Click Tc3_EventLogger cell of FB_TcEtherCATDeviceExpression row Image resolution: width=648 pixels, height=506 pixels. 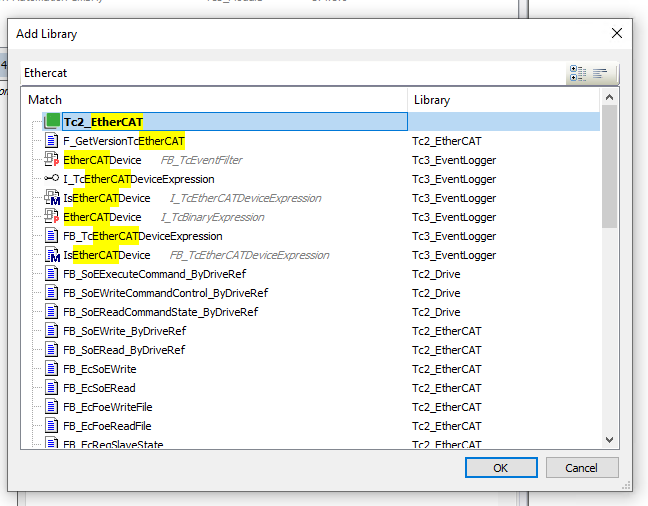[x=454, y=236]
